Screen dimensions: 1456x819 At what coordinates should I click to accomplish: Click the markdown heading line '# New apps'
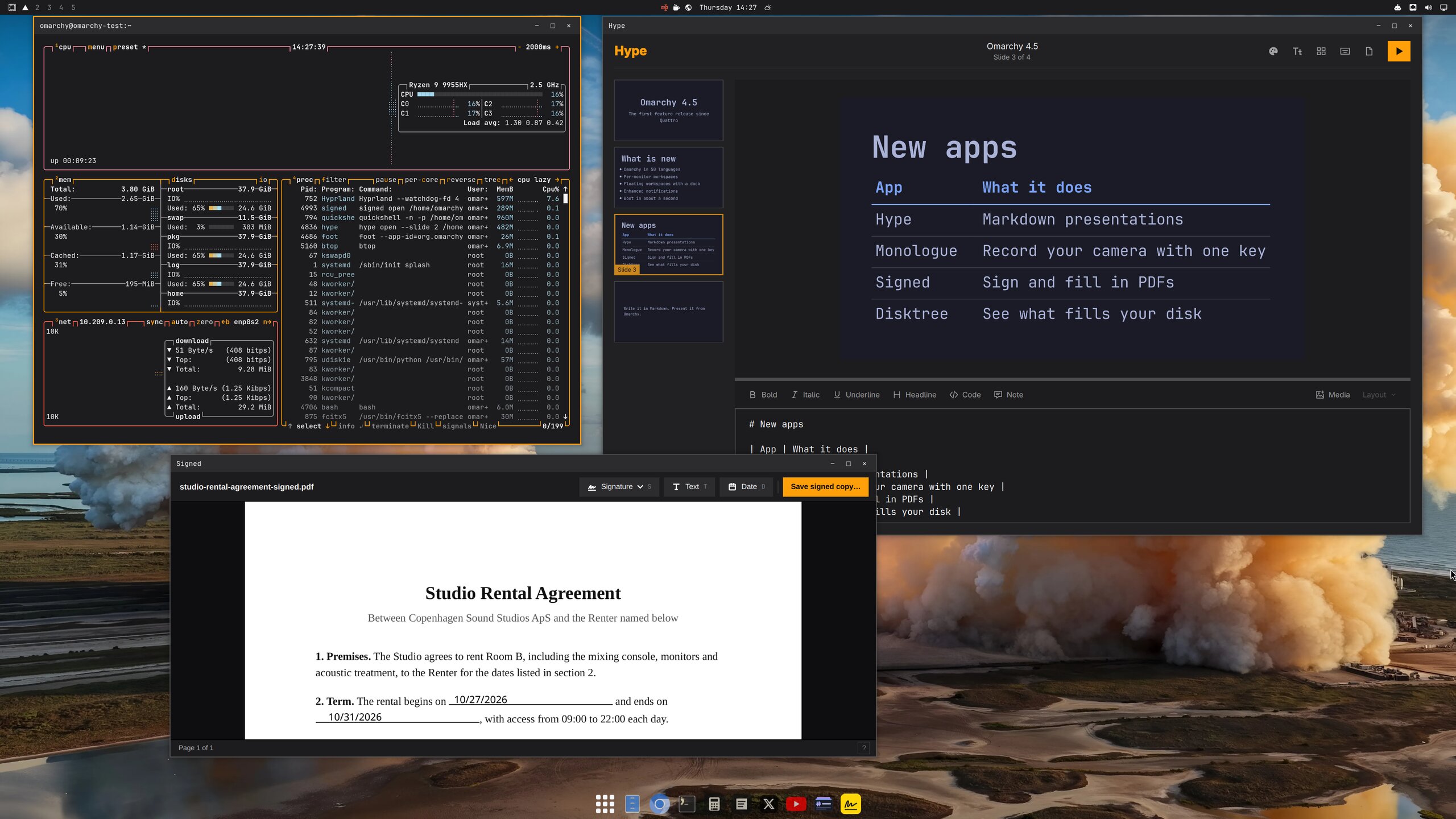(776, 424)
